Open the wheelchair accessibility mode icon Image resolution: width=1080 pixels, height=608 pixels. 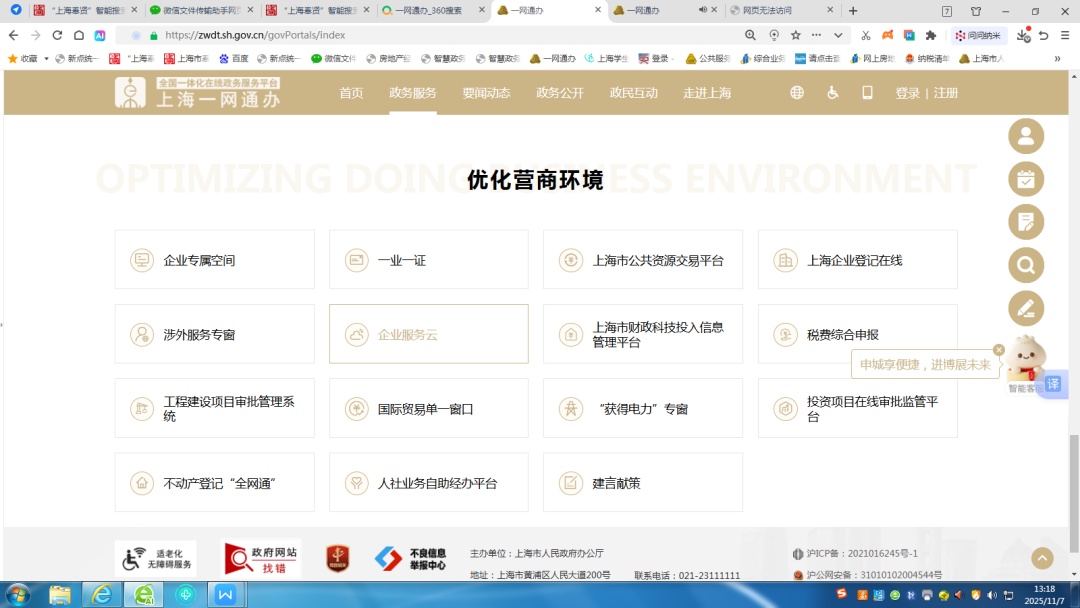tap(832, 93)
